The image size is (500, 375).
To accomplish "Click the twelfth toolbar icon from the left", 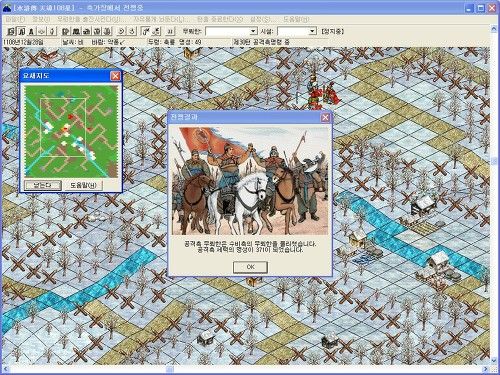I will (132, 31).
